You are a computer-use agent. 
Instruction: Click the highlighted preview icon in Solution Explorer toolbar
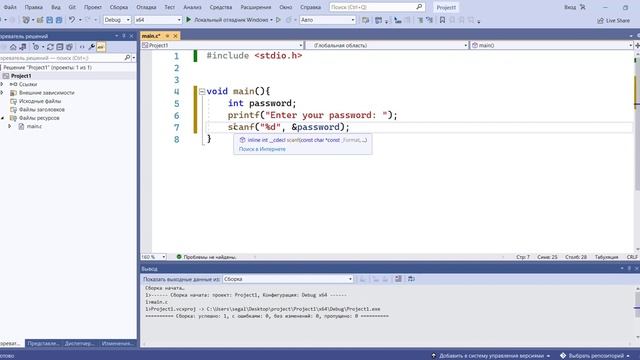[101, 47]
